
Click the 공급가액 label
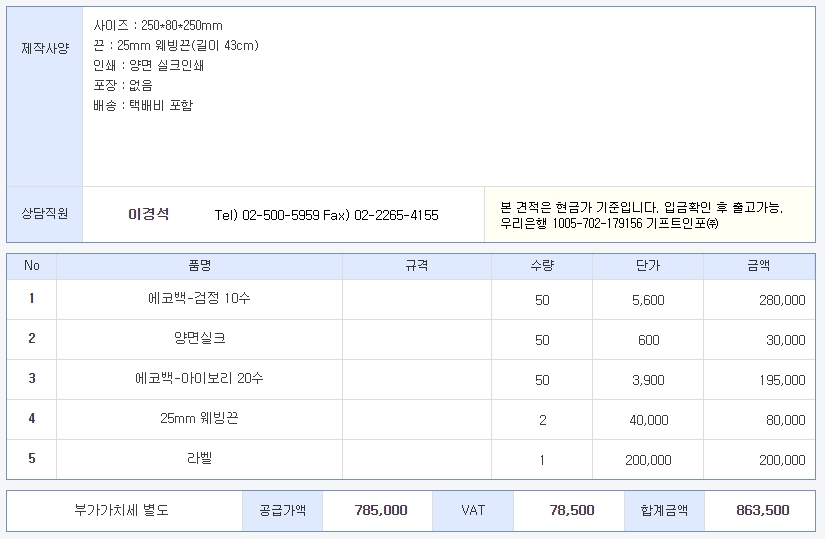(x=283, y=510)
